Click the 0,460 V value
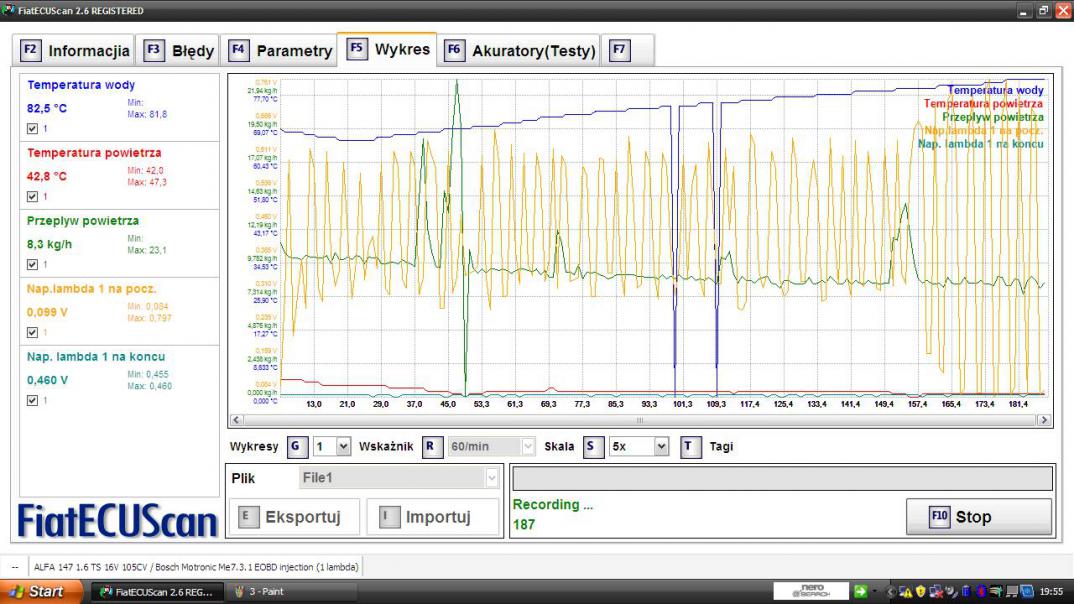Image resolution: width=1074 pixels, height=604 pixels. [x=47, y=380]
